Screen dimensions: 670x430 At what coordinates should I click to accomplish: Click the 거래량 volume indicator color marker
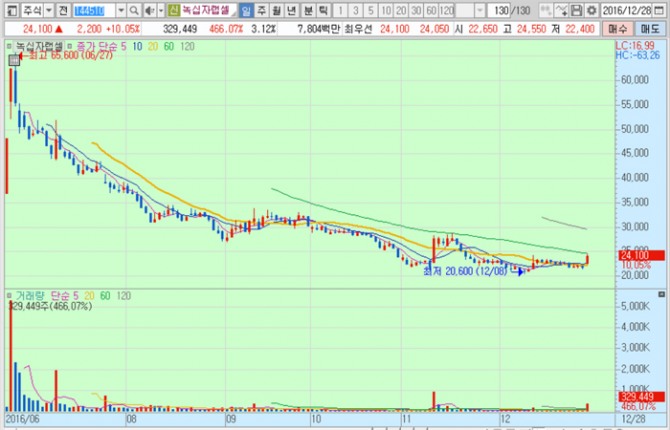pos(7,297)
